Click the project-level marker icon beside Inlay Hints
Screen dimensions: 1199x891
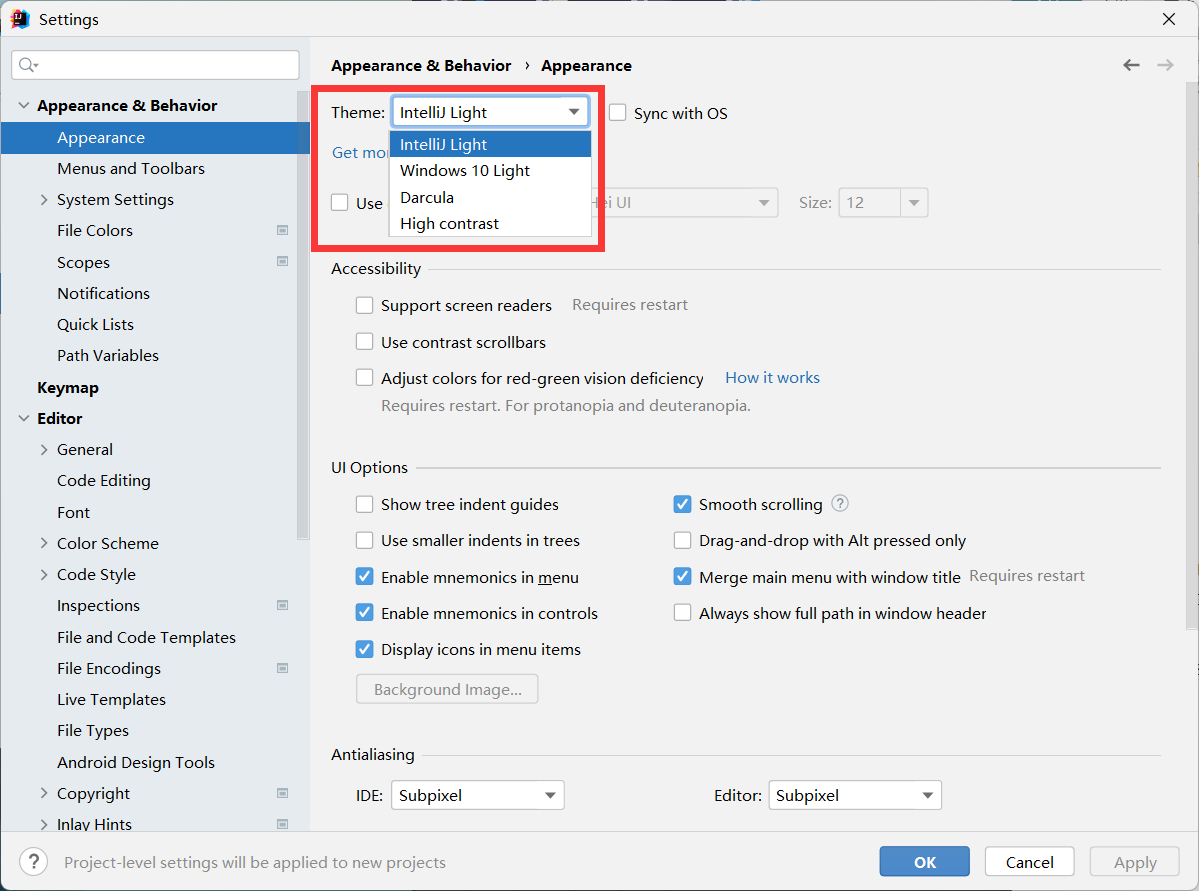[x=282, y=824]
